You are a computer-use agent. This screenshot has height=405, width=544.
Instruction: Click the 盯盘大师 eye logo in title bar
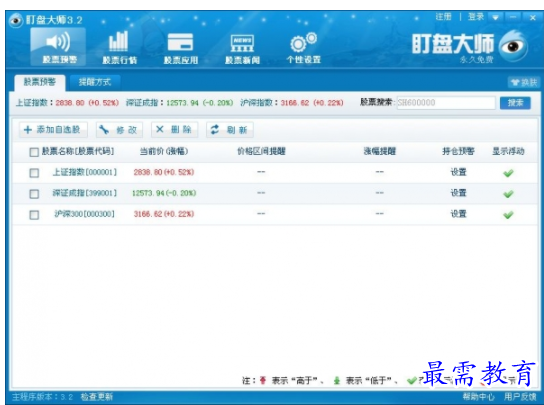click(x=16, y=20)
